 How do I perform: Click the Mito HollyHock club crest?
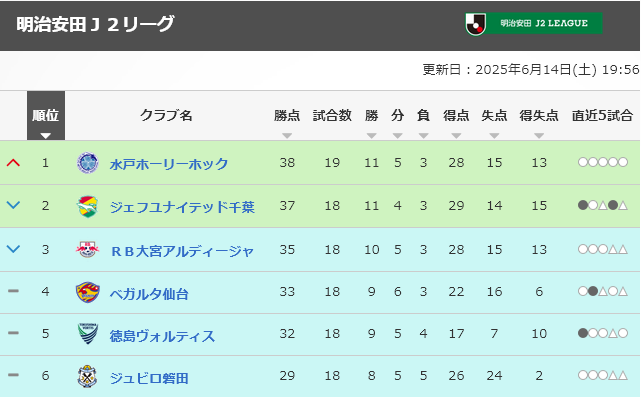pyautogui.click(x=87, y=163)
